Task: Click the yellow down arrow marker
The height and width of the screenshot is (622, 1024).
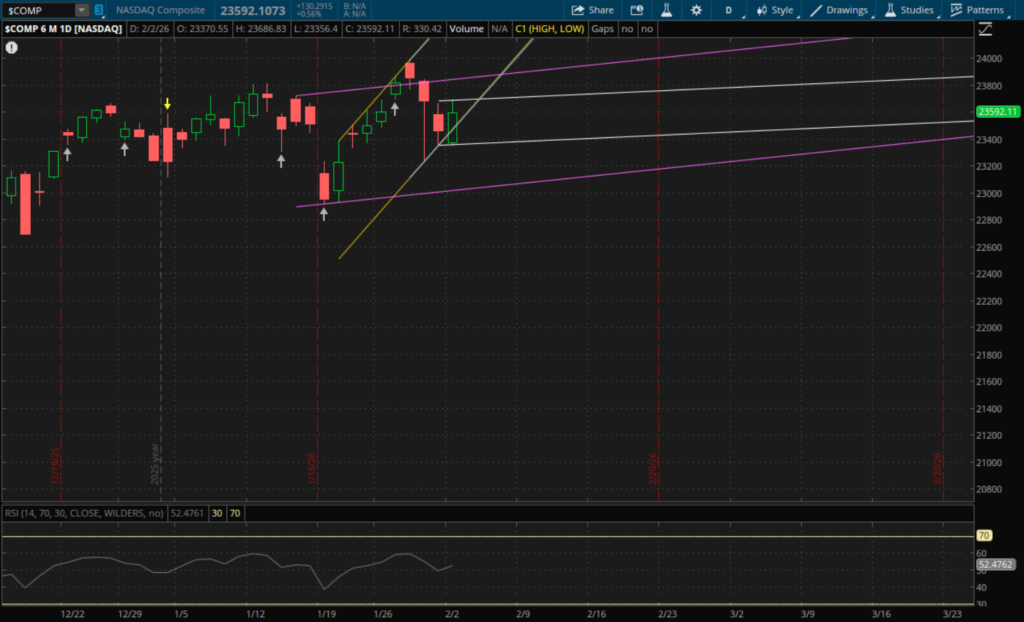Action: [168, 104]
